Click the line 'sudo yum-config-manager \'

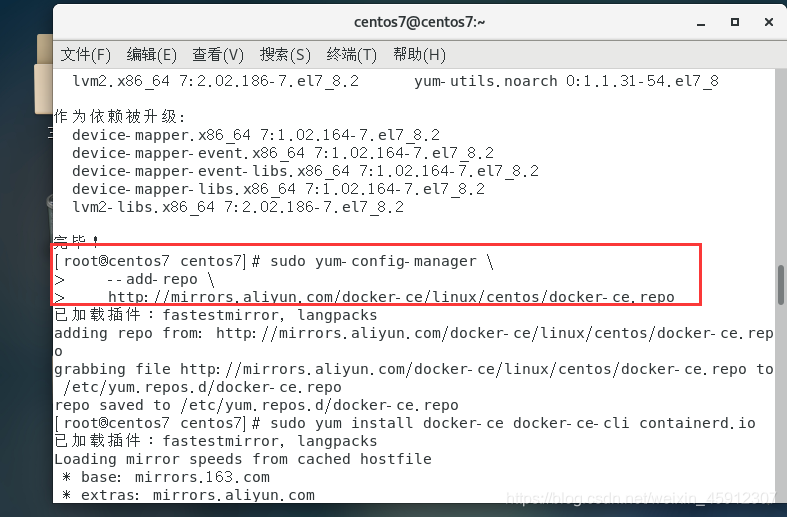tap(382, 262)
